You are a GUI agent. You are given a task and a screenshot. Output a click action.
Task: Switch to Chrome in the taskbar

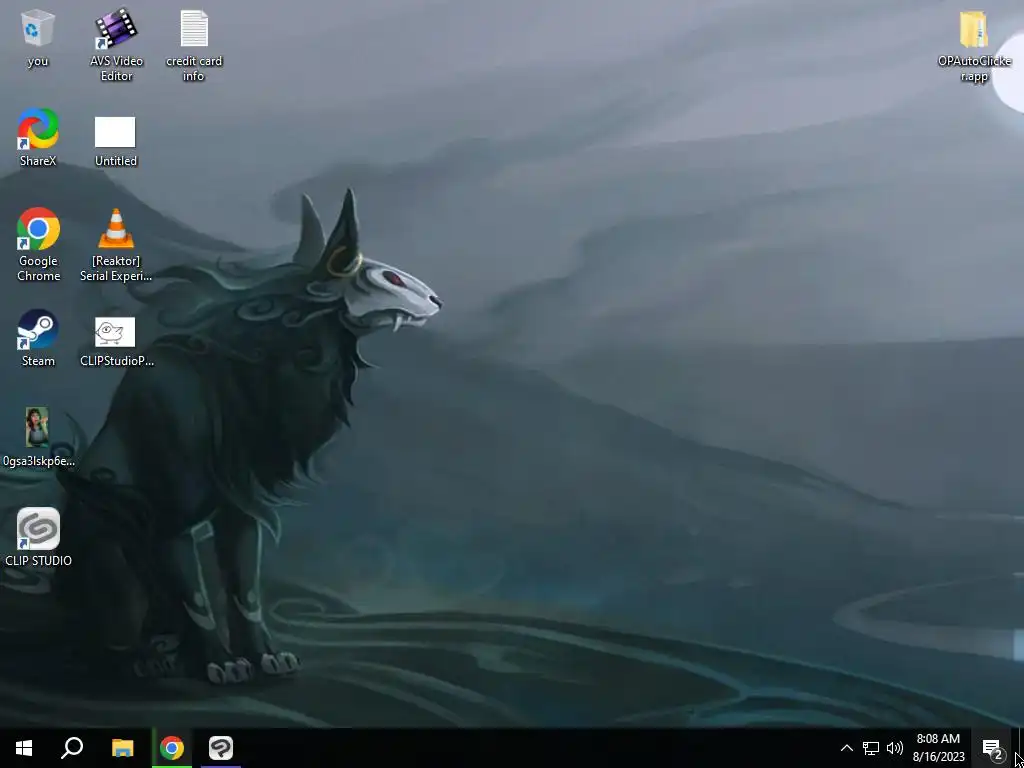(x=172, y=748)
